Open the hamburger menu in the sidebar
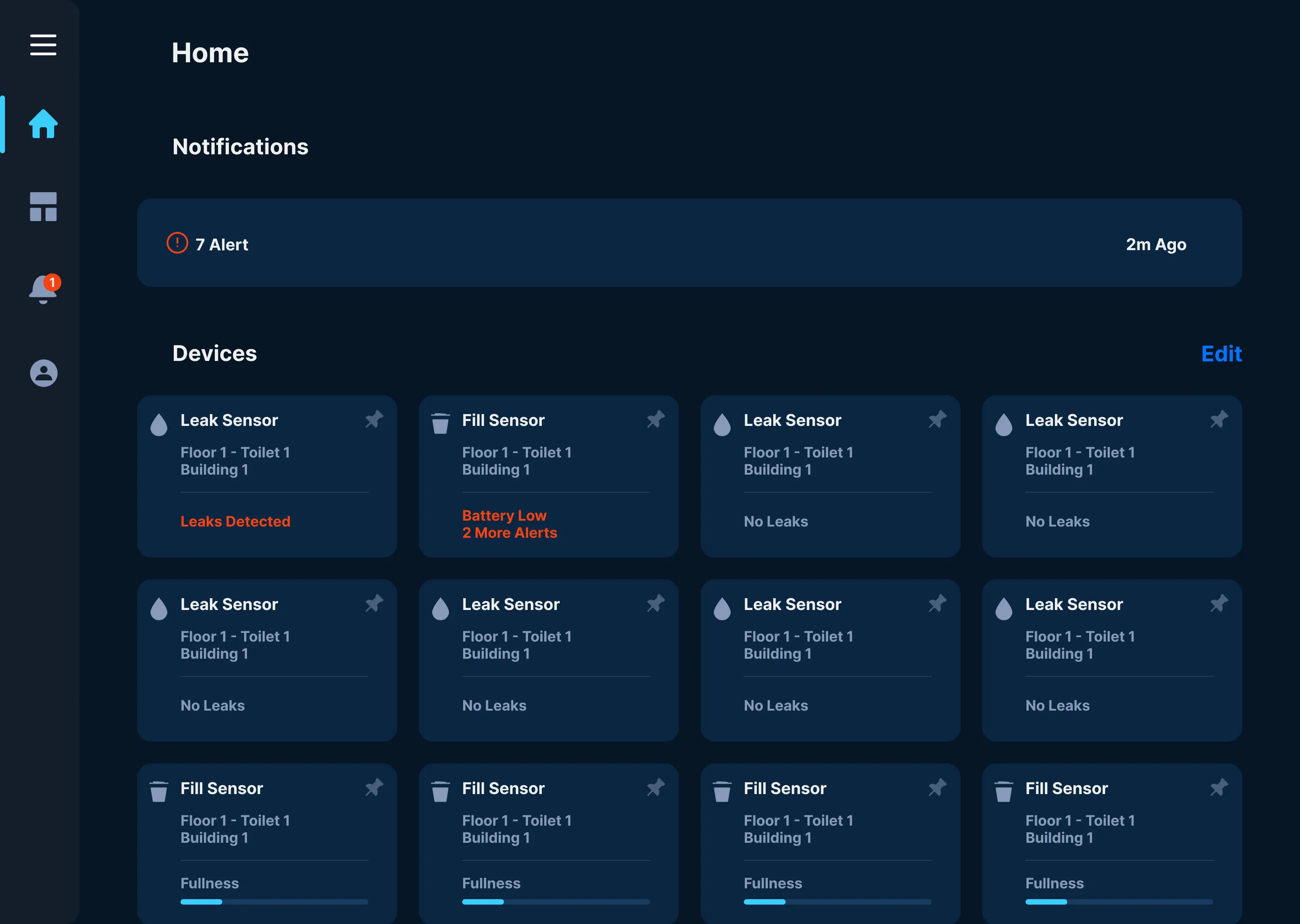The height and width of the screenshot is (924, 1300). tap(43, 45)
